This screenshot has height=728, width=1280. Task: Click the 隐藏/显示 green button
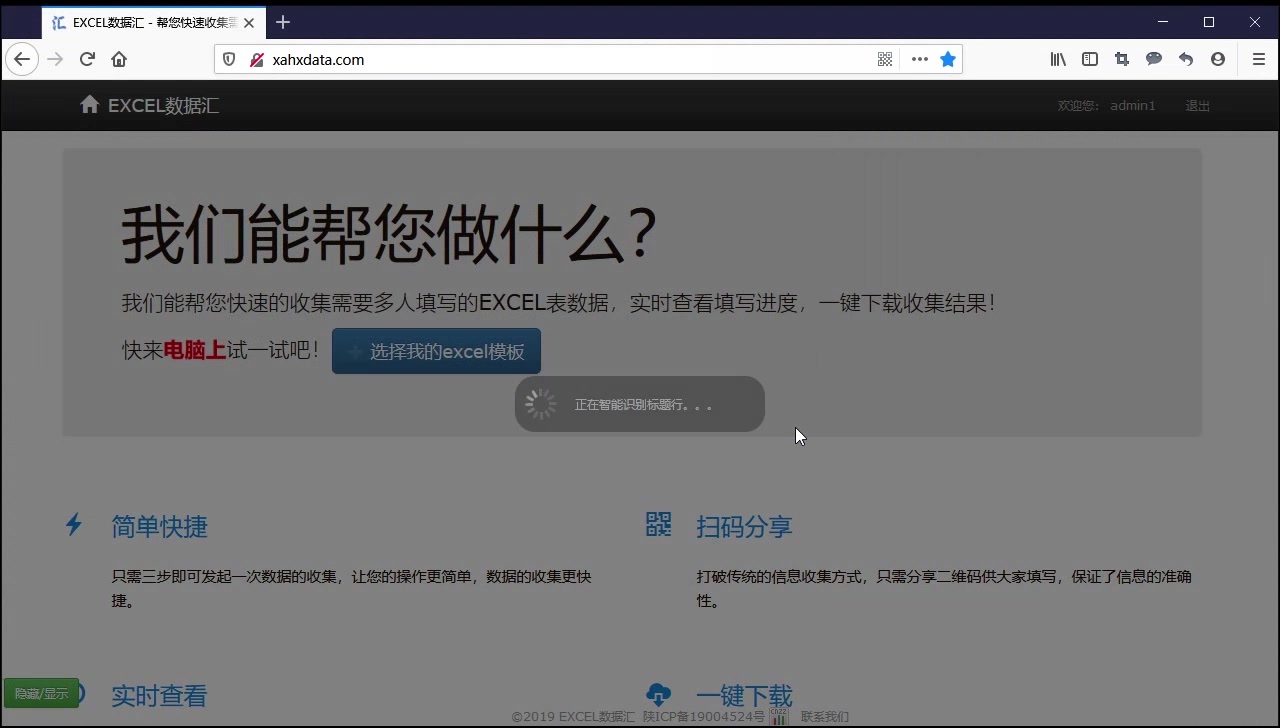click(x=41, y=693)
